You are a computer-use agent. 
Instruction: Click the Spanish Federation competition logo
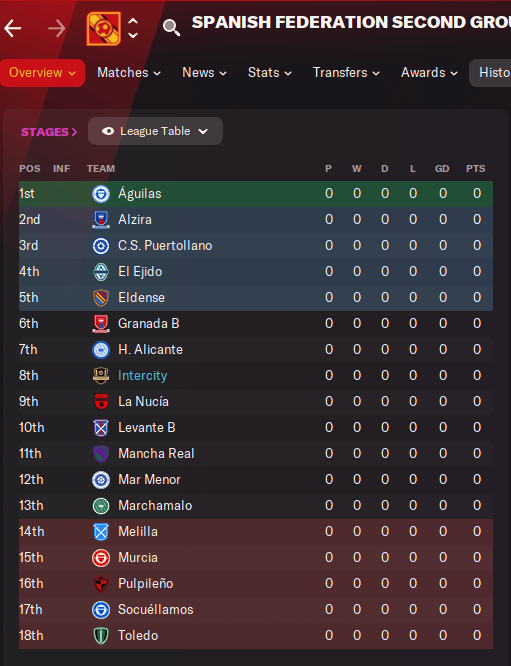coord(104,28)
